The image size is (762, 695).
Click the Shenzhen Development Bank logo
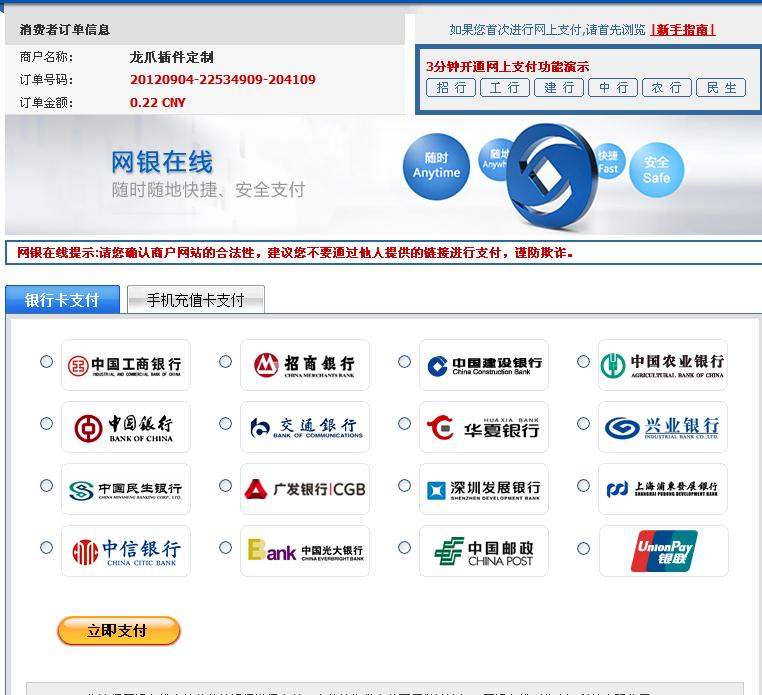point(484,489)
